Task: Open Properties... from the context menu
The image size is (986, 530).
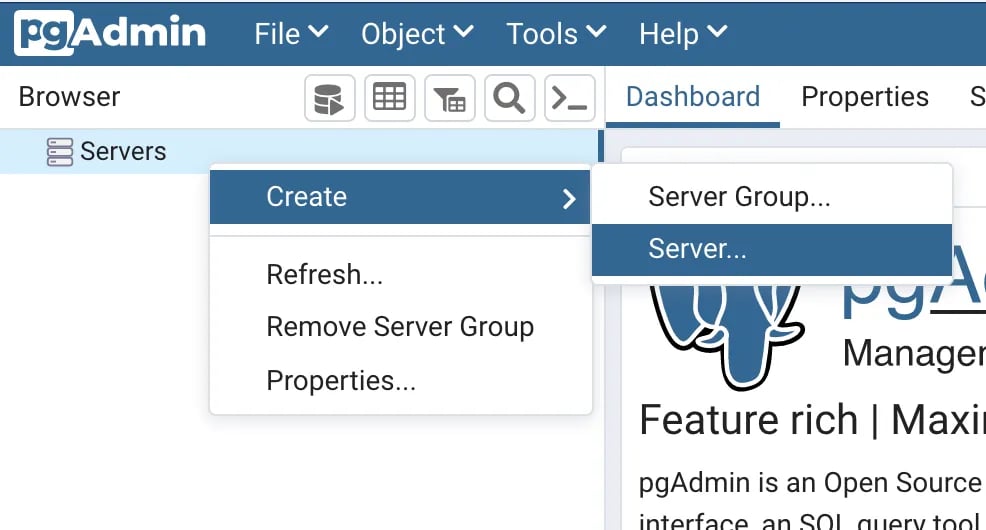Action: coord(341,381)
